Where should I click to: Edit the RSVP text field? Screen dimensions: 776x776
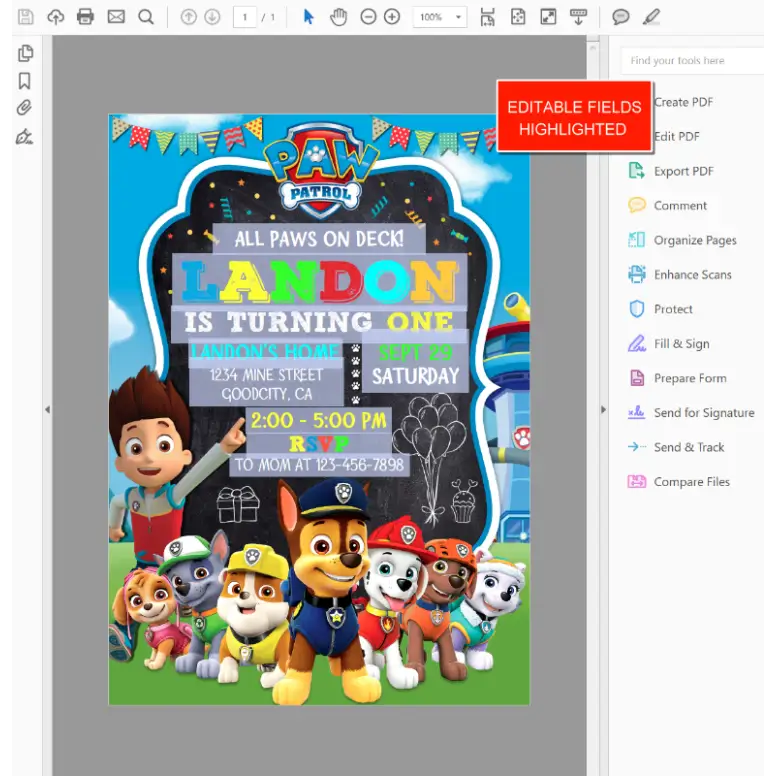tap(319, 443)
